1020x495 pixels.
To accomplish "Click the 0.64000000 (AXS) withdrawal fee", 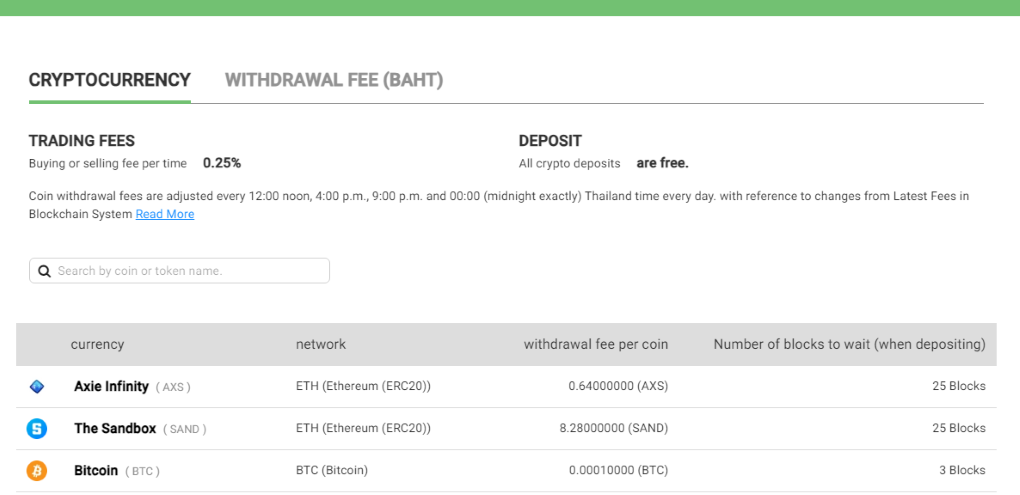I will coord(617,386).
